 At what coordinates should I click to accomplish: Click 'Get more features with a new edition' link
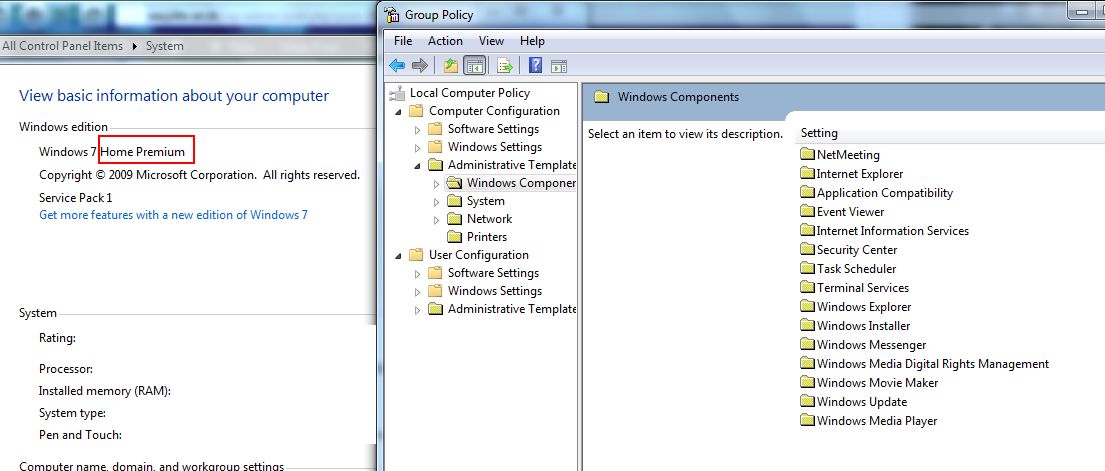(x=173, y=215)
